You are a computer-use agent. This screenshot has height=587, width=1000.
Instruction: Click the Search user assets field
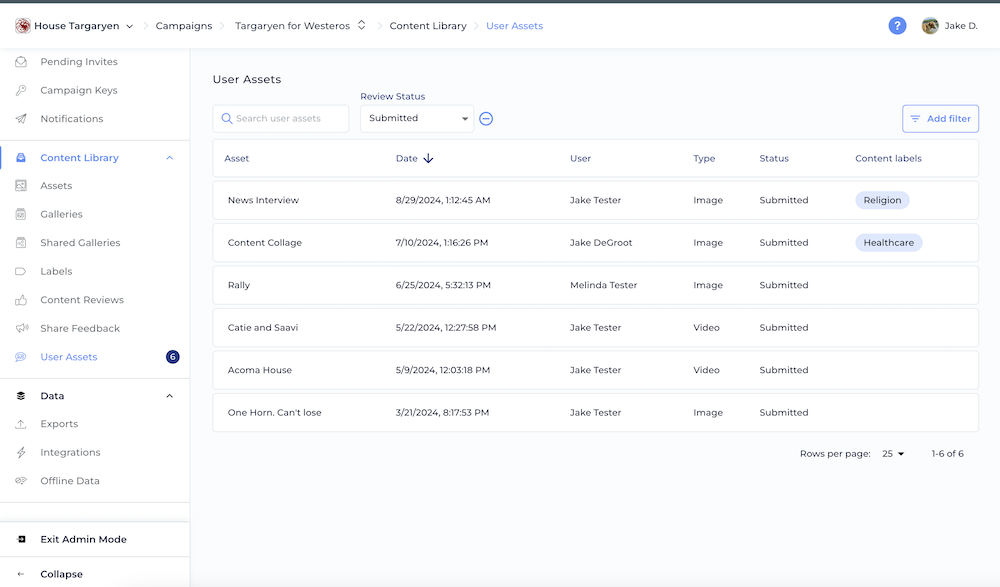(x=281, y=119)
